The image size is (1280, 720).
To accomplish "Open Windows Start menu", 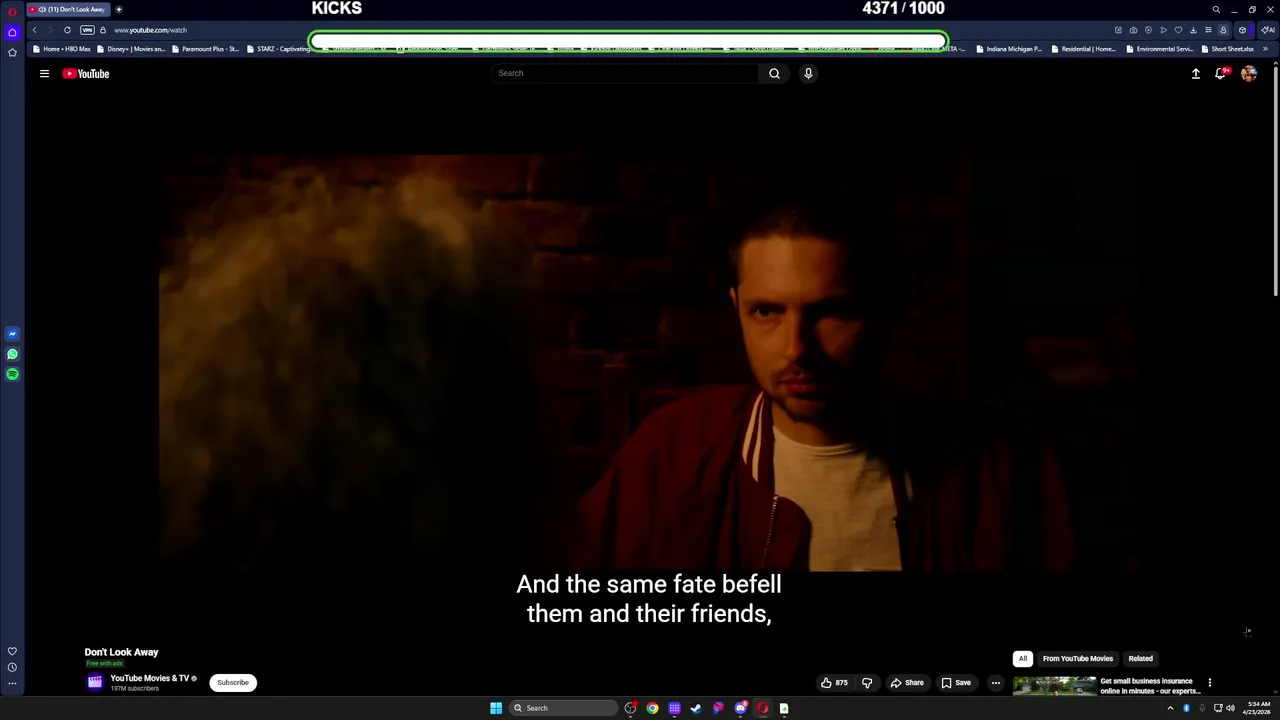I will [x=496, y=708].
